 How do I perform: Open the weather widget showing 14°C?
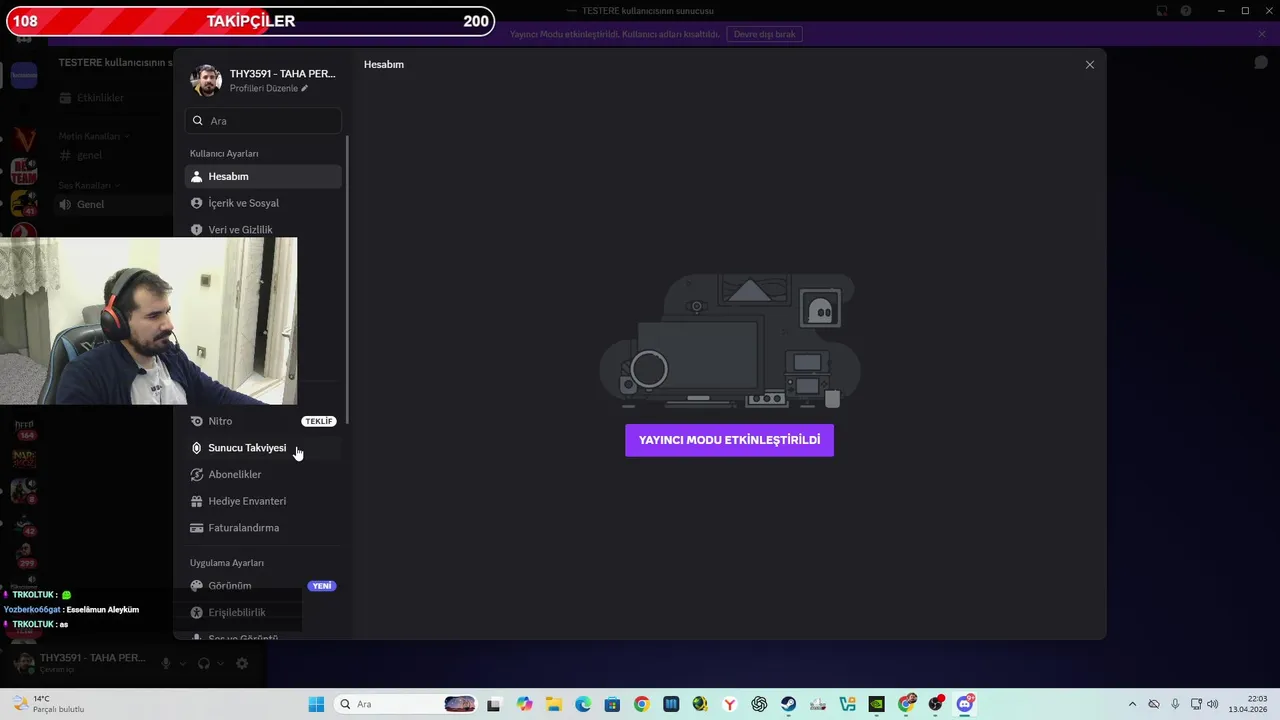coord(48,704)
